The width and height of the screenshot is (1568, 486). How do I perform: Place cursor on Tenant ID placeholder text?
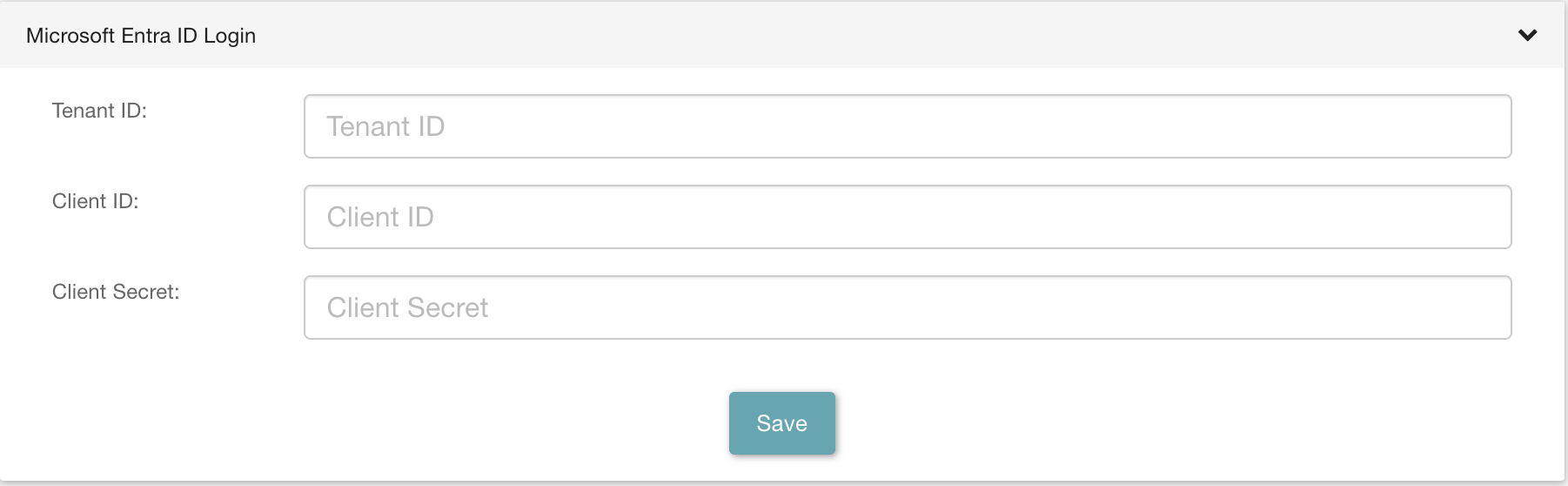[385, 127]
